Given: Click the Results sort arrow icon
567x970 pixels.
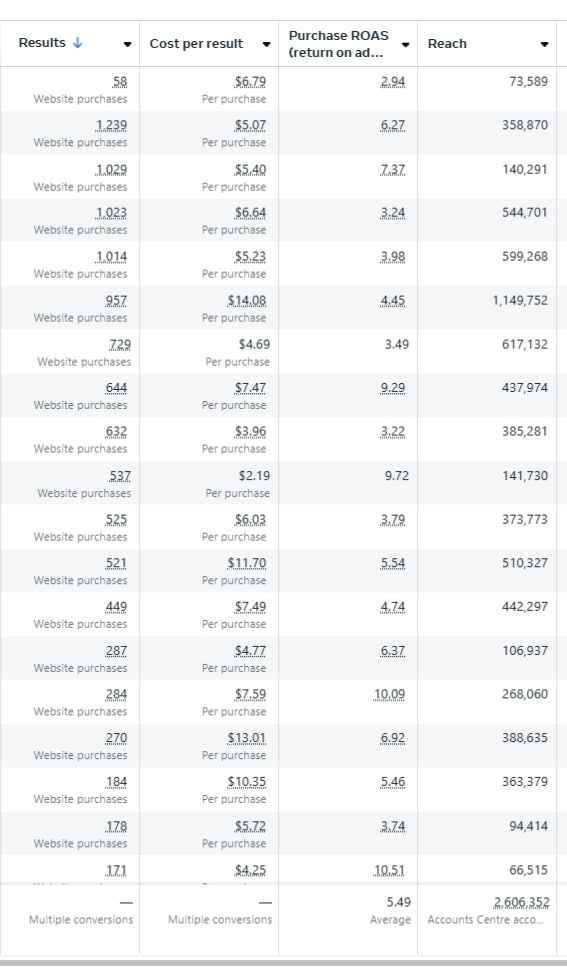Looking at the screenshot, I should click(x=77, y=43).
